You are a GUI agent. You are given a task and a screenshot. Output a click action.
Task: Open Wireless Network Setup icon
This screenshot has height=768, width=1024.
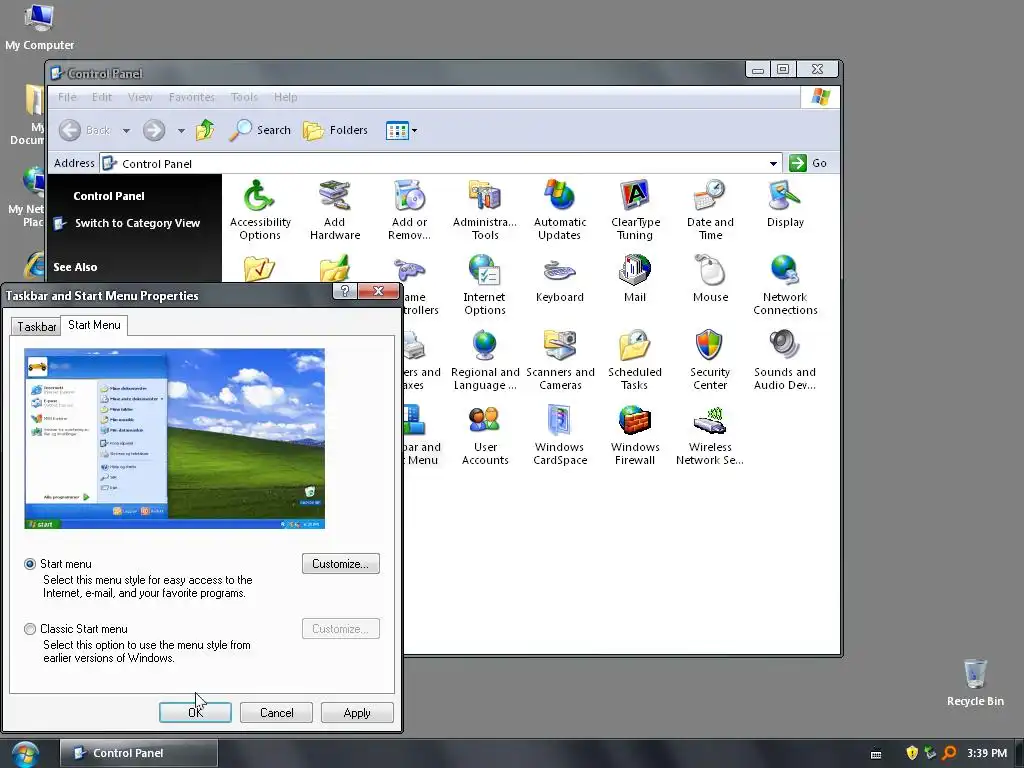710,435
